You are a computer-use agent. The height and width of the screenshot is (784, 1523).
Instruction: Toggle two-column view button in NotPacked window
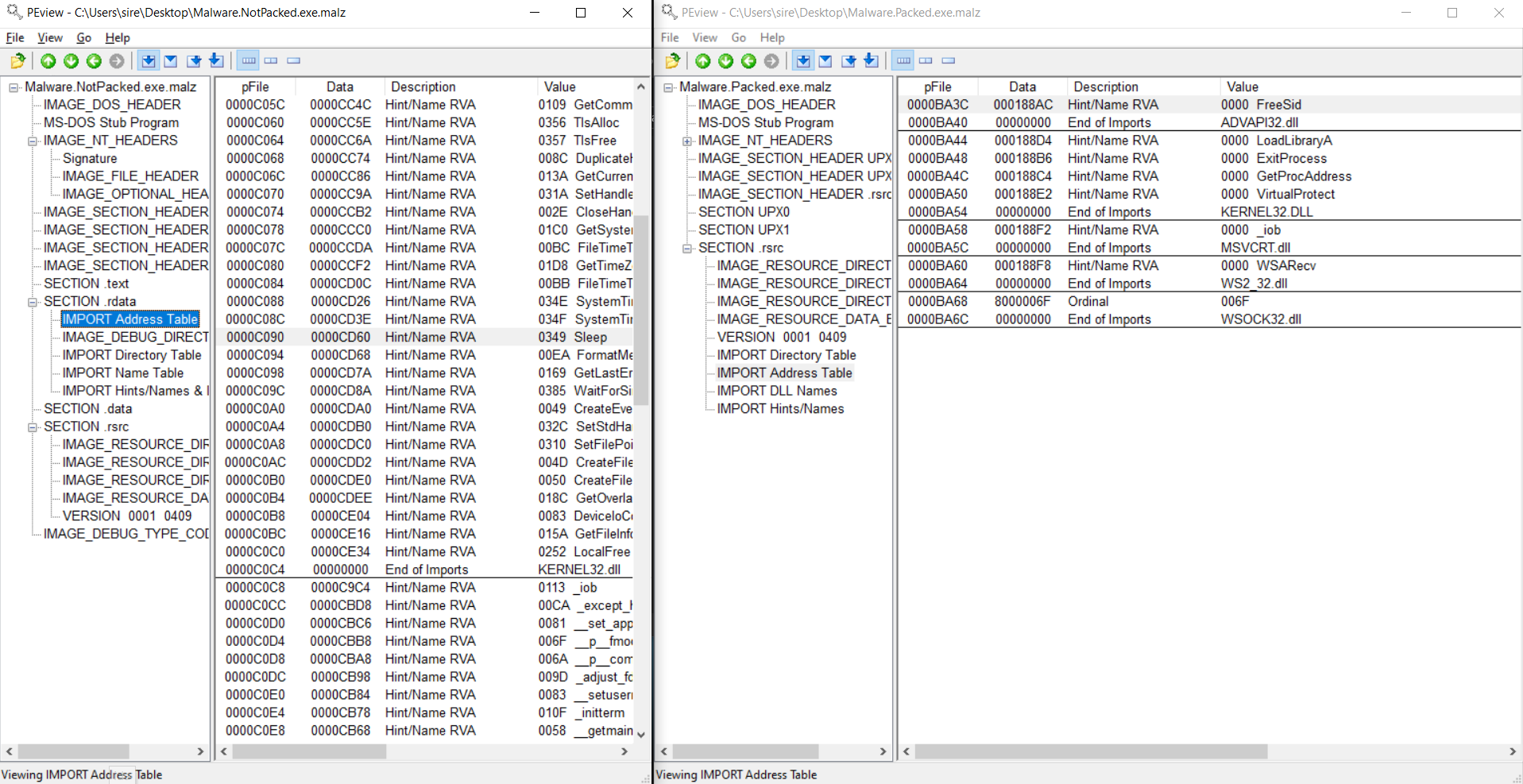click(271, 61)
